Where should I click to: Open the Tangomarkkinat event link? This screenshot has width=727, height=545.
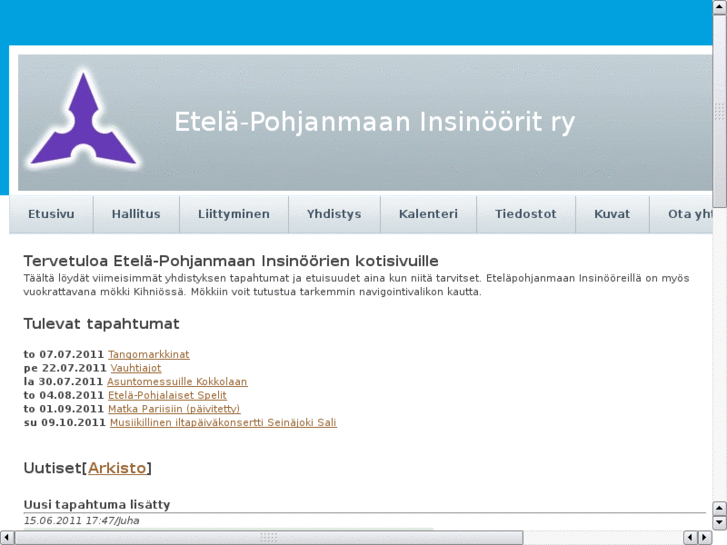point(149,354)
